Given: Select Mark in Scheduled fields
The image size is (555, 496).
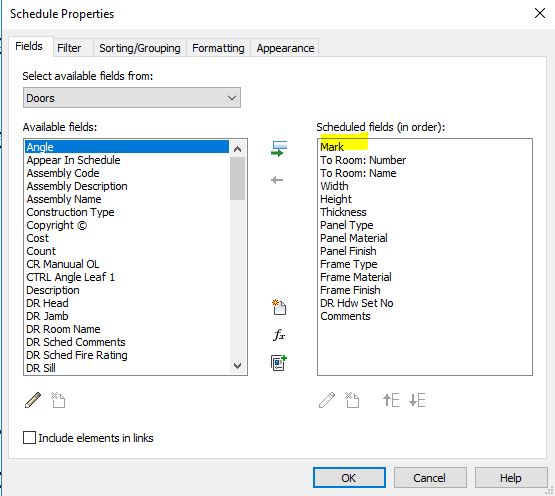Looking at the screenshot, I should (x=425, y=147).
